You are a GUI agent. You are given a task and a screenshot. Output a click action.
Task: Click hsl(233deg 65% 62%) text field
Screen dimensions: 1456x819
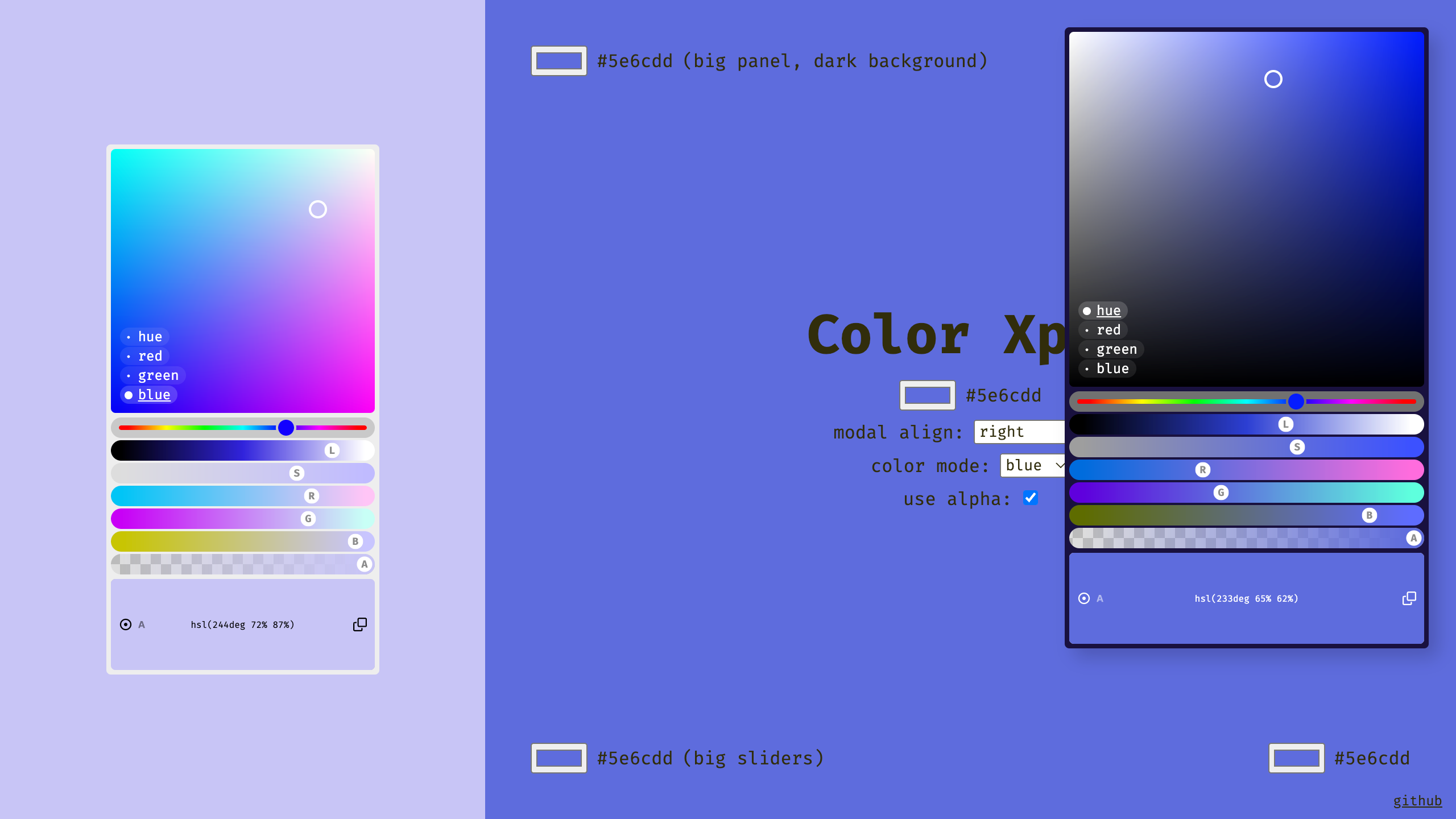pos(1246,598)
